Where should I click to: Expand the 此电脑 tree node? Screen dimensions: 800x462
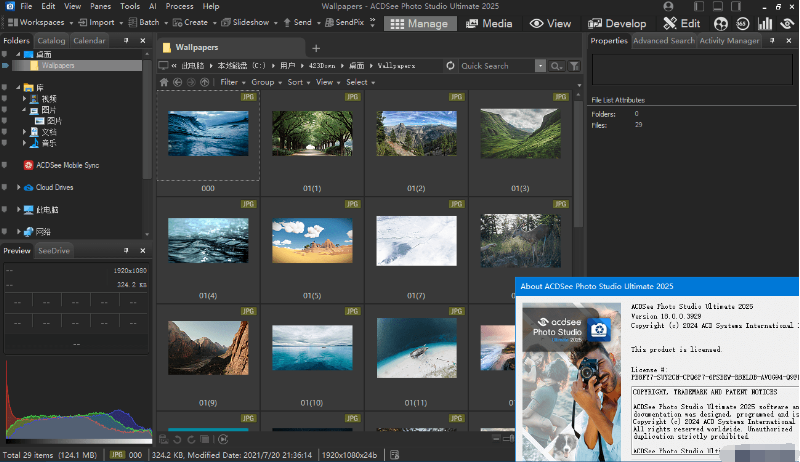pyautogui.click(x=18, y=209)
